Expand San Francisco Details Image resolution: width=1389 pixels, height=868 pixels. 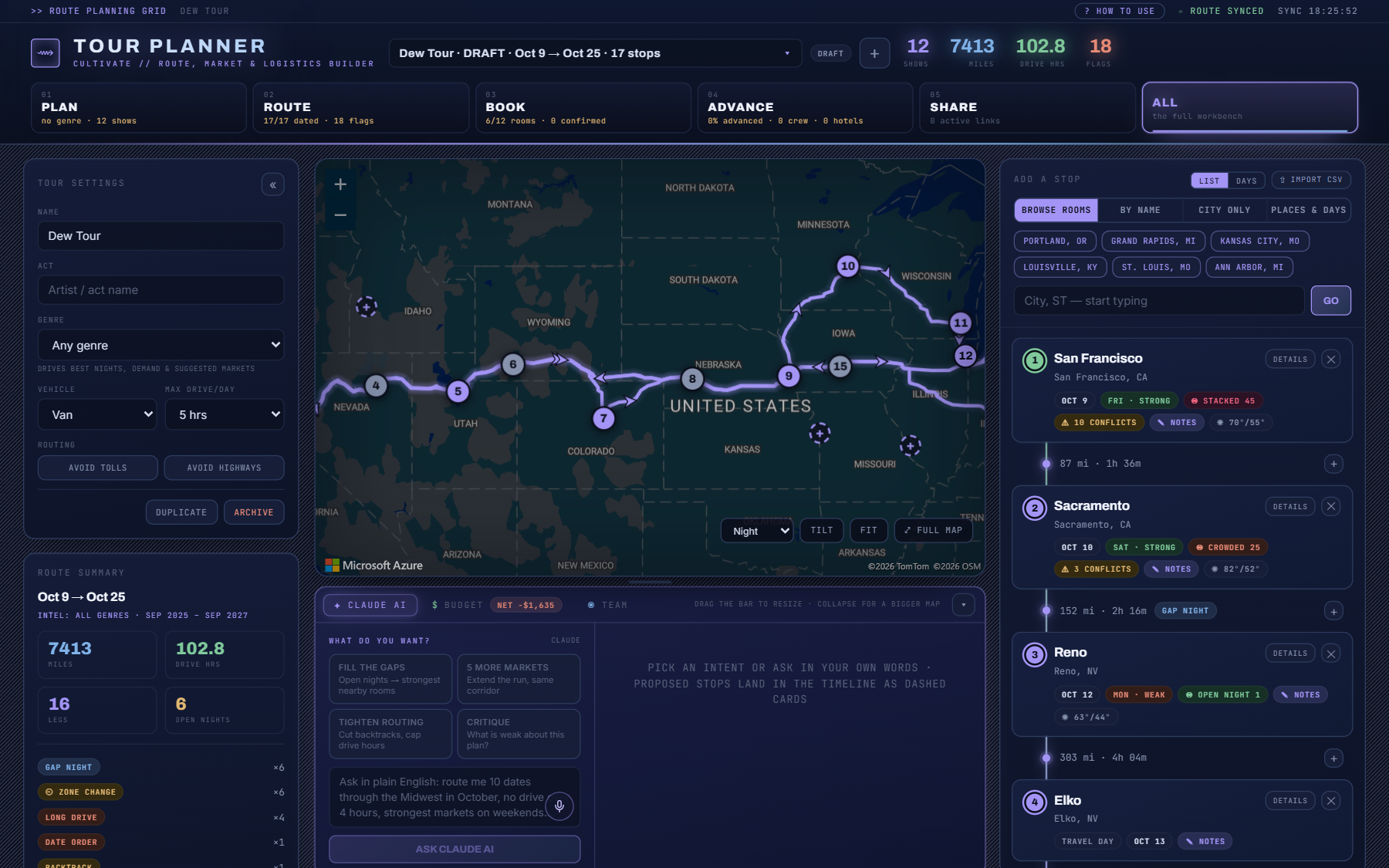[1289, 359]
